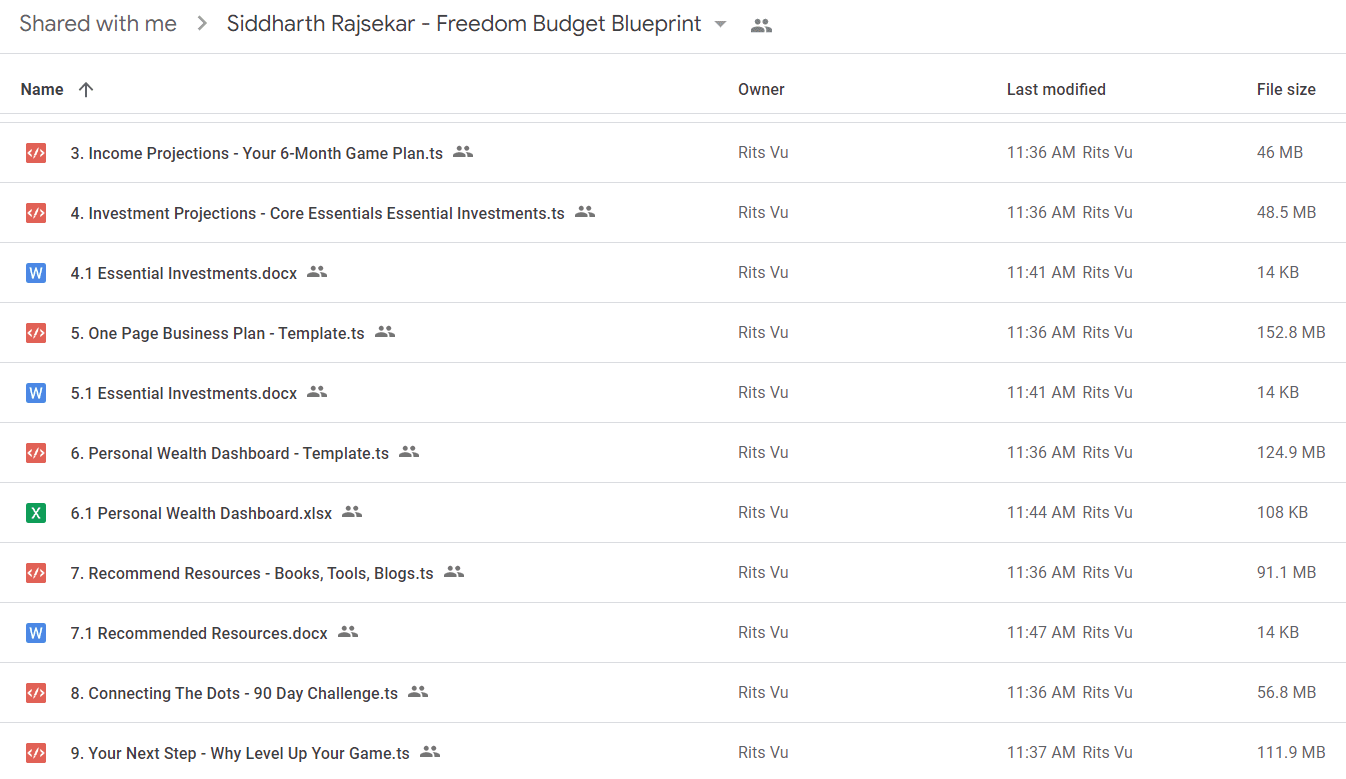
Task: Click the File size column header
Action: 1286,89
